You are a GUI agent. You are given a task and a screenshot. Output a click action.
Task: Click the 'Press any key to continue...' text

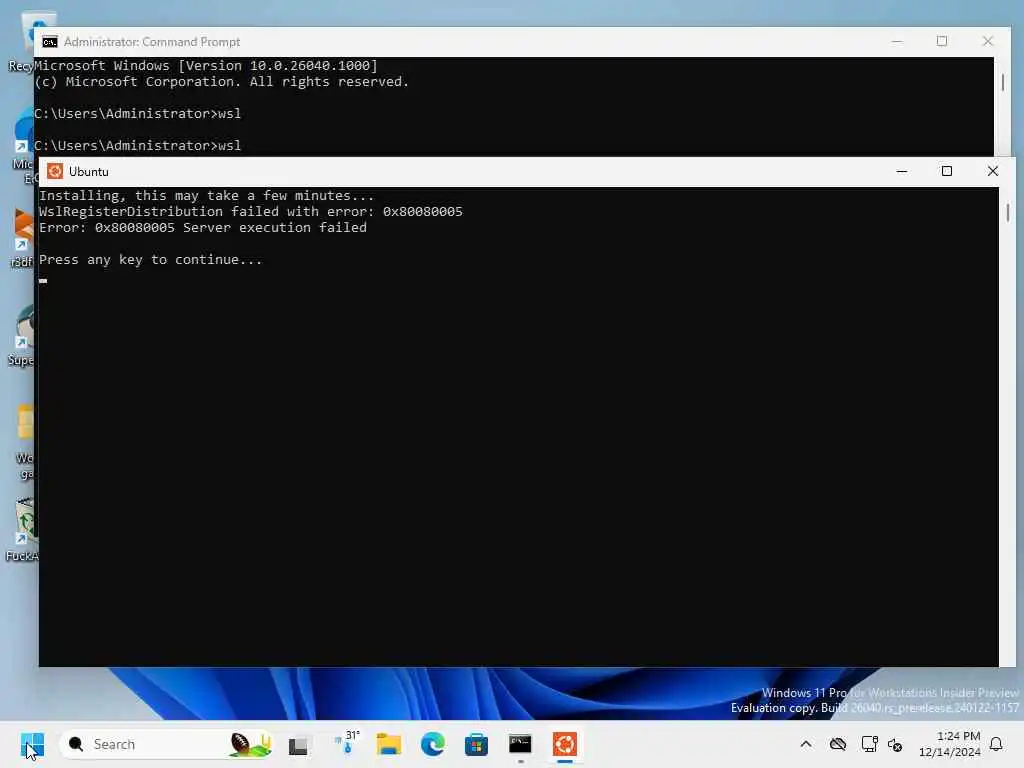[x=150, y=260]
